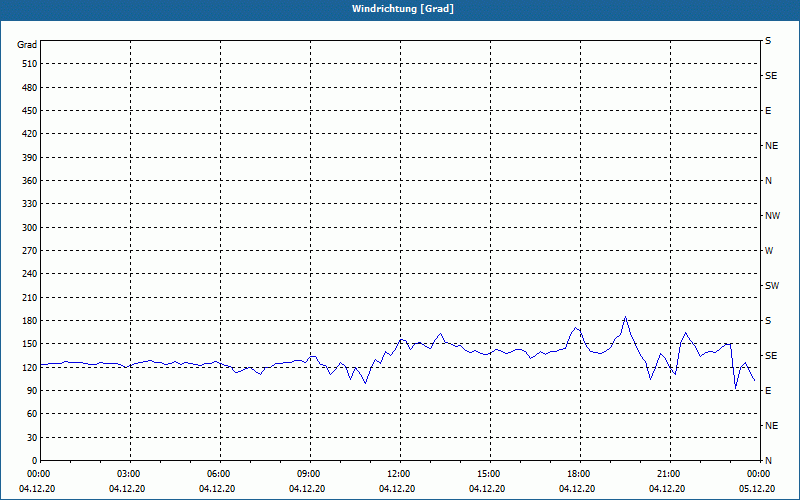Click the 300 y-axis value
The height and width of the screenshot is (500, 800).
[x=30, y=227]
